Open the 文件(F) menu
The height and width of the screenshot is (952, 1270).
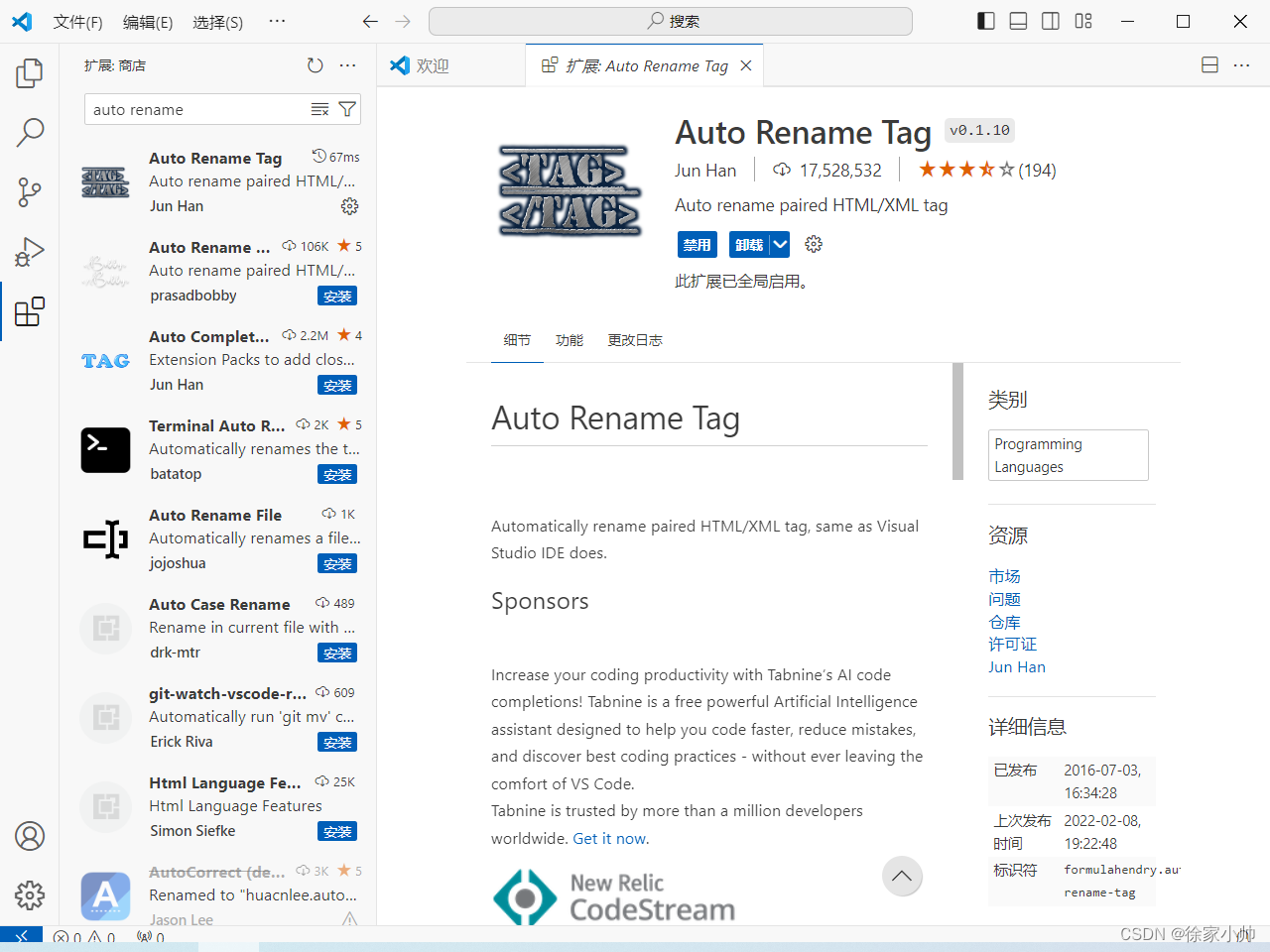coord(77,22)
